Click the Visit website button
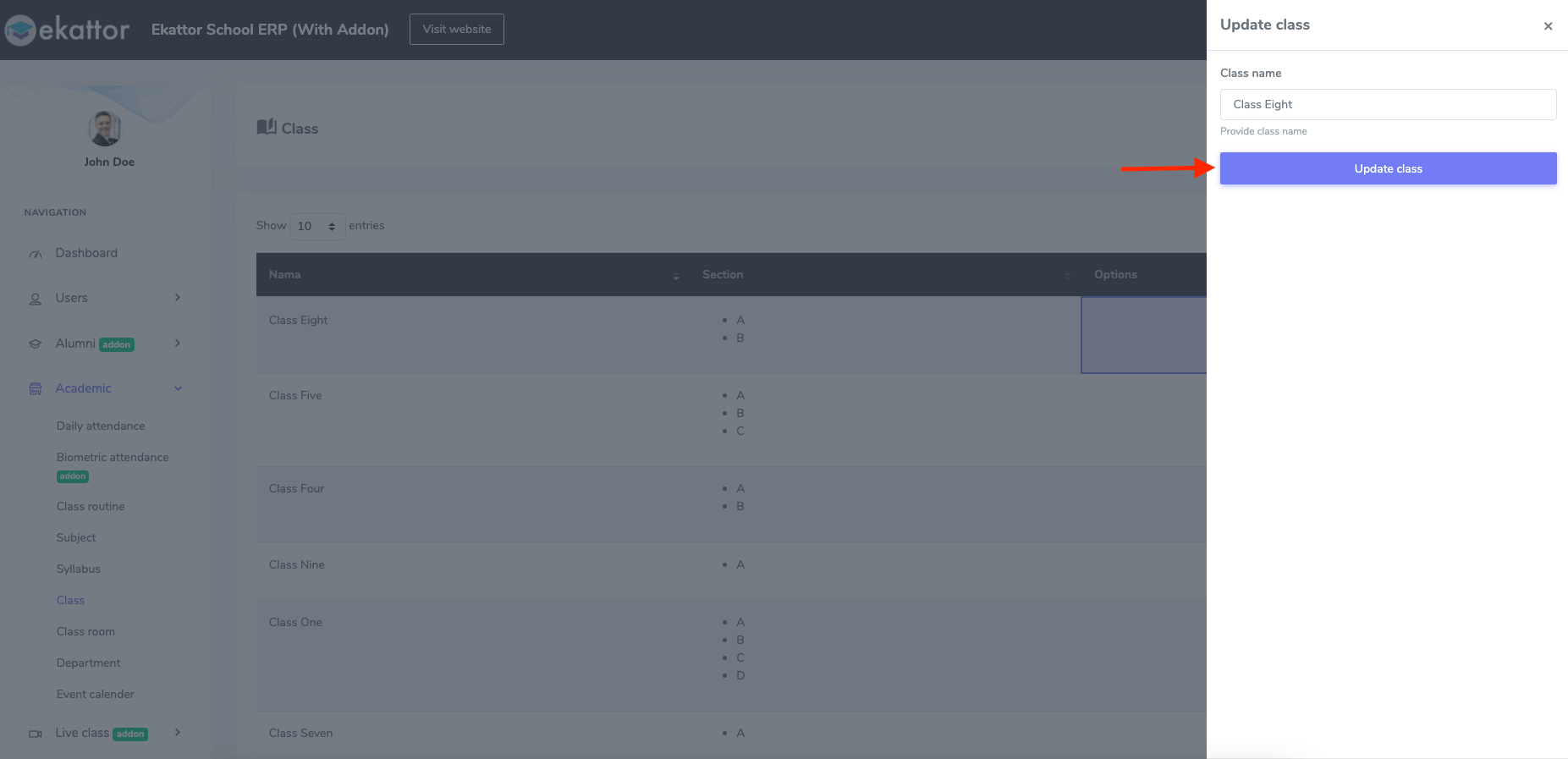This screenshot has height=759, width=1568. 457,30
